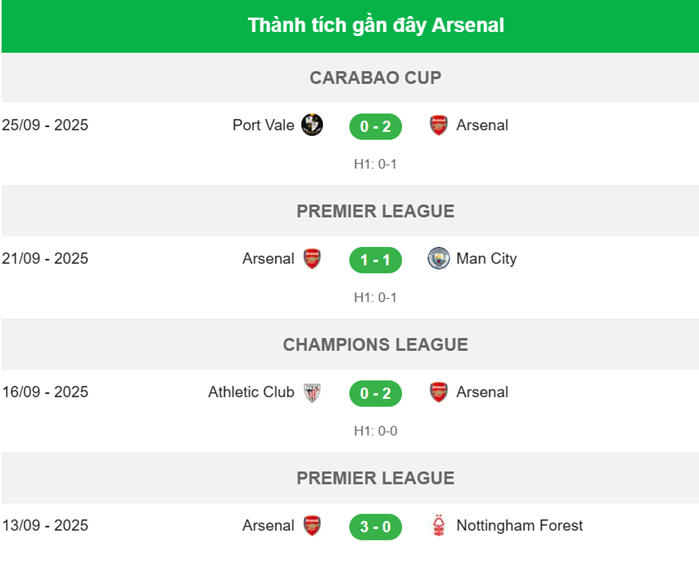Click the "Thành tích gần đây Arsenal" title bar
The width and height of the screenshot is (699, 565).
(375, 26)
